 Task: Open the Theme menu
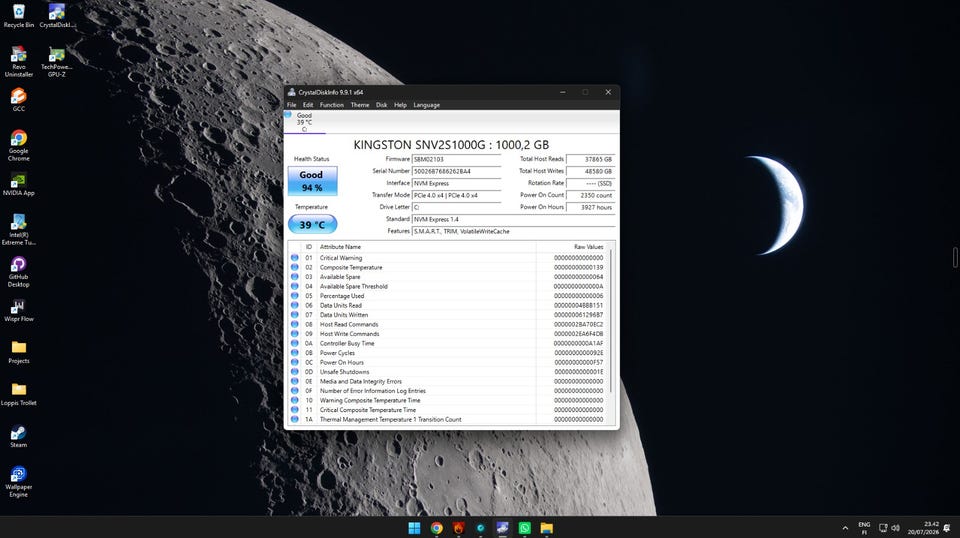360,105
